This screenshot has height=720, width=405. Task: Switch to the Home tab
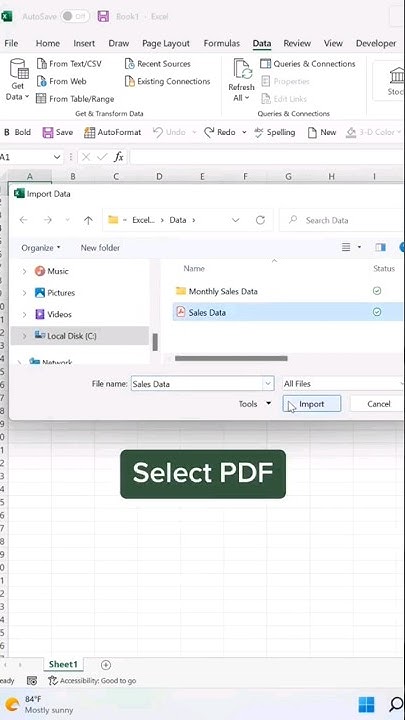(48, 43)
